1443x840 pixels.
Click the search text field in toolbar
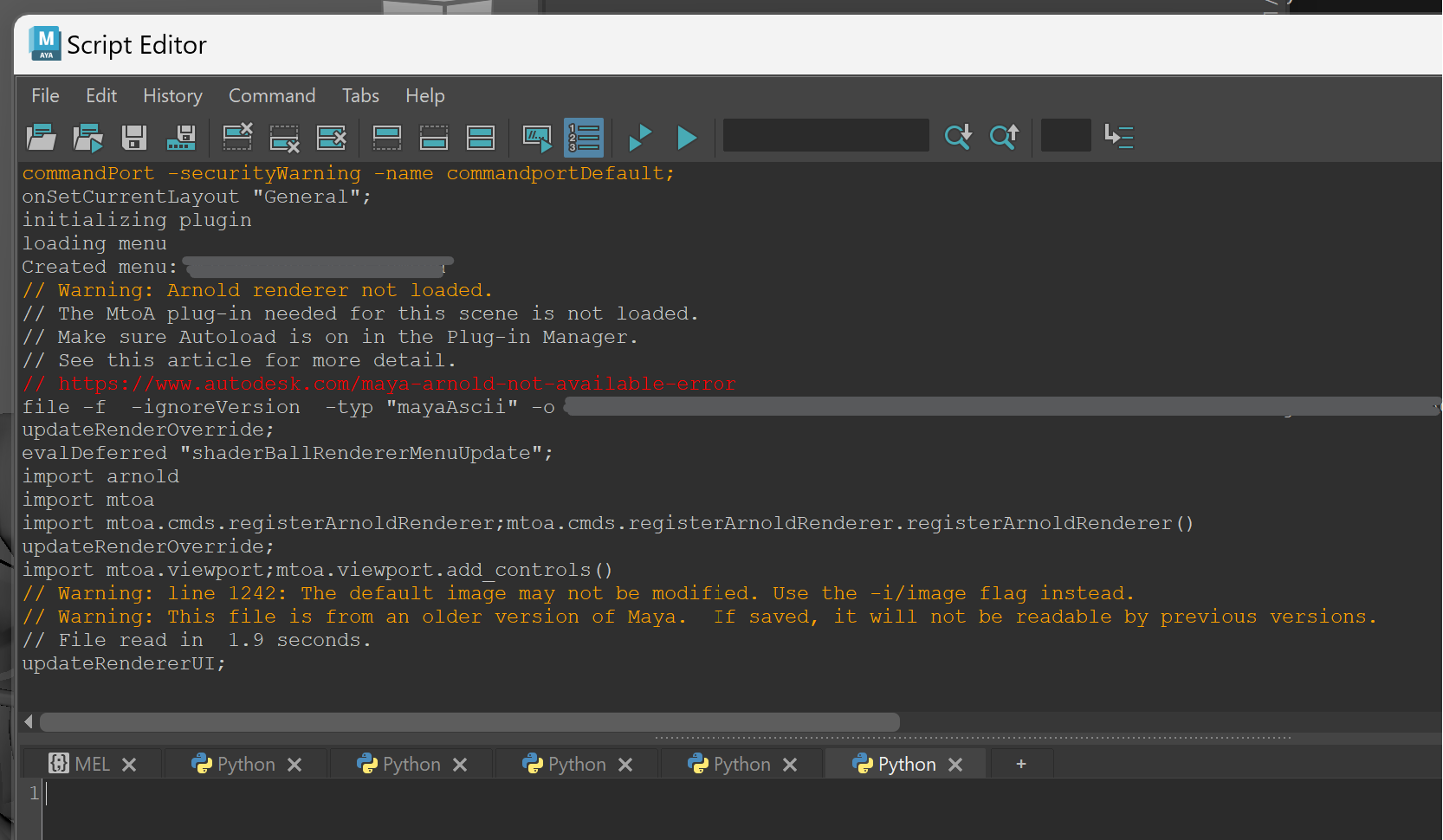[x=825, y=135]
